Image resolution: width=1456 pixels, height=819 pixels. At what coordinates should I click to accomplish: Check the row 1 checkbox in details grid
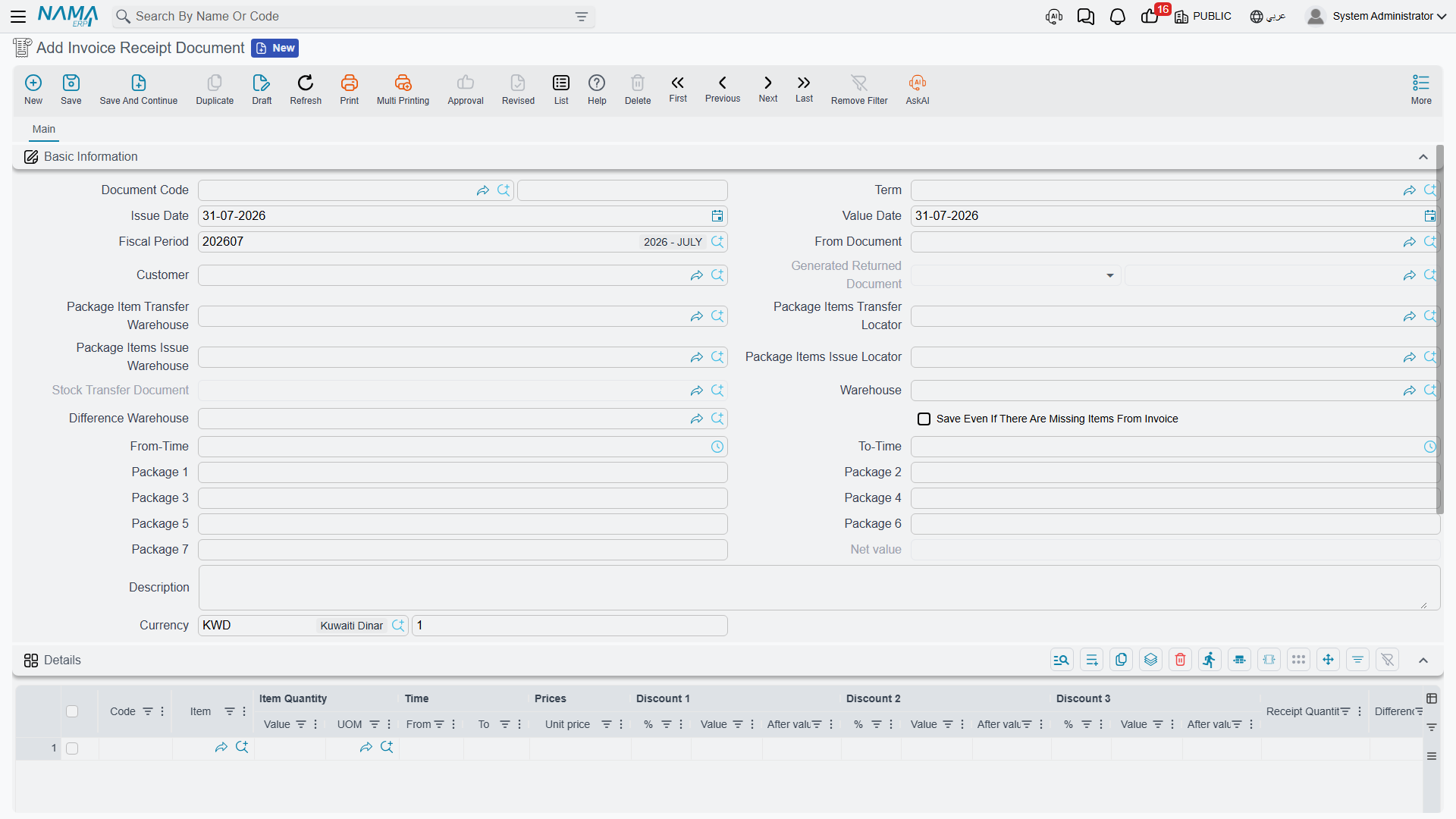[x=72, y=748]
